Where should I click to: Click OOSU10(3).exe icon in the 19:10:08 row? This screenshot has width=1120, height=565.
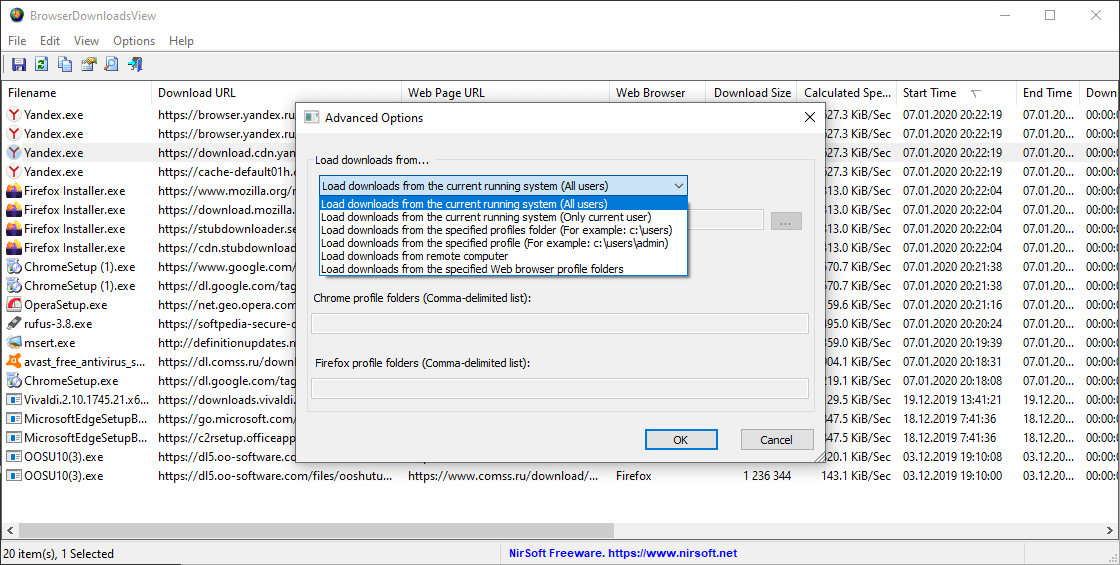[x=14, y=456]
